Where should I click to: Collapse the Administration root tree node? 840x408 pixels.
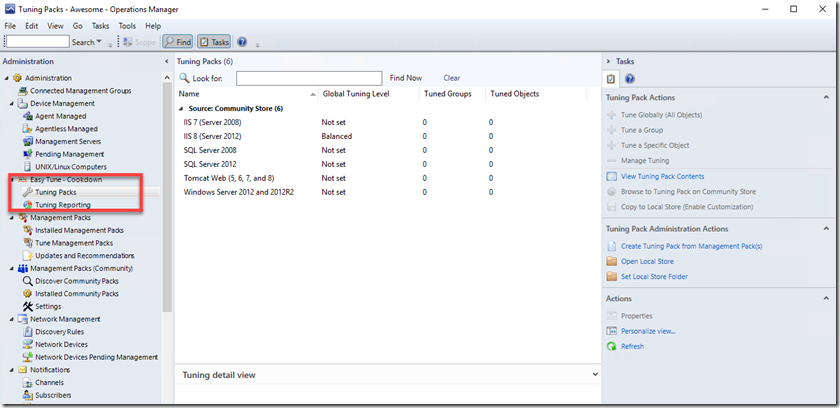[x=7, y=78]
